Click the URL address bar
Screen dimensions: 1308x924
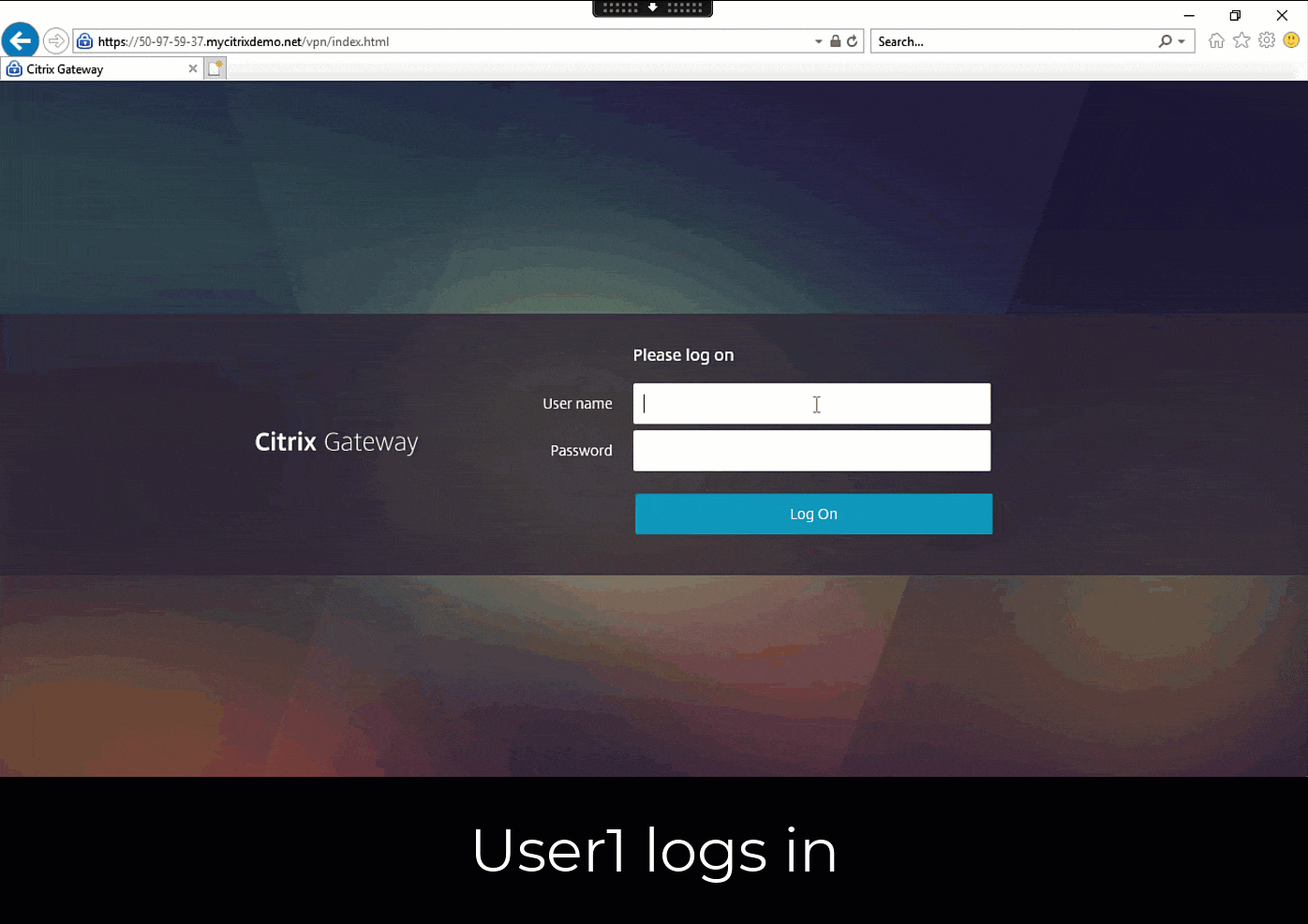coord(450,41)
